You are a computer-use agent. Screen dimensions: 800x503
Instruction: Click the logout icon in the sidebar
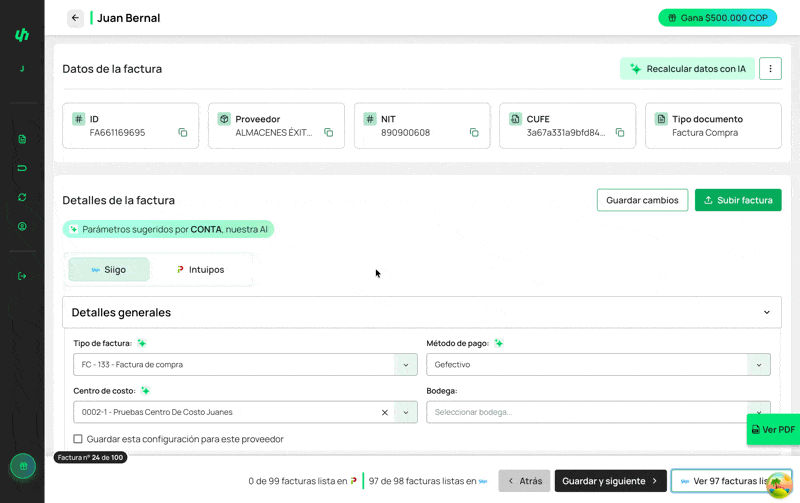22,276
